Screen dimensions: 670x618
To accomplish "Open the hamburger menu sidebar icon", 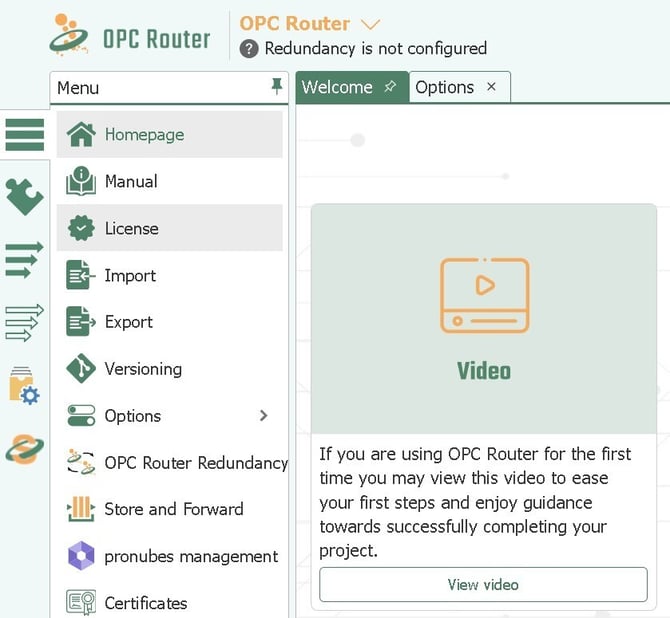I will coord(25,135).
